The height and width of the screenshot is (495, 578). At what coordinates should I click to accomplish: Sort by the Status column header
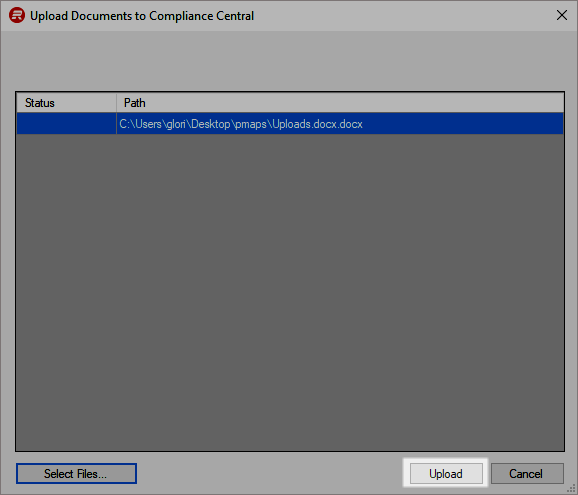66,102
